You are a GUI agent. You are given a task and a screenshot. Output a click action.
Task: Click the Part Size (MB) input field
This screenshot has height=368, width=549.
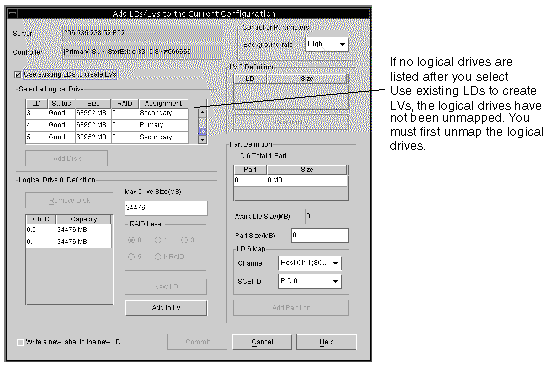coord(320,235)
